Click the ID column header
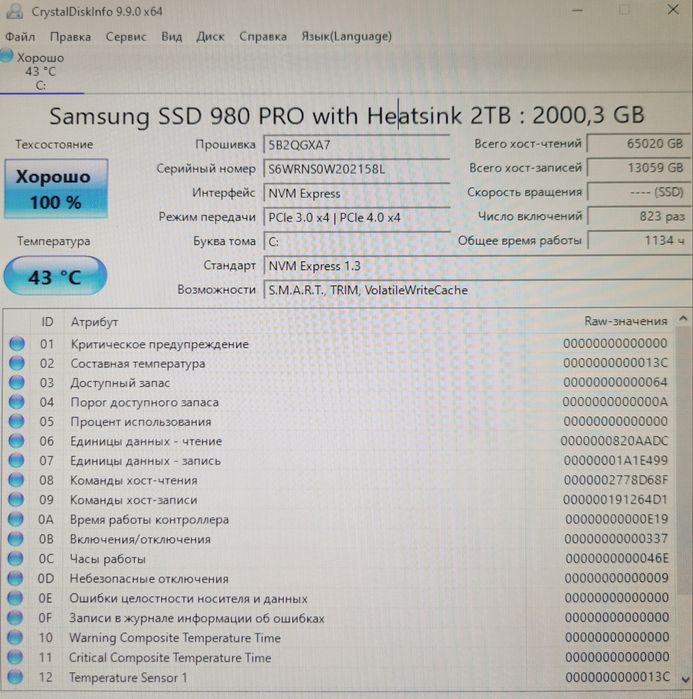The image size is (693, 699). click(47, 322)
